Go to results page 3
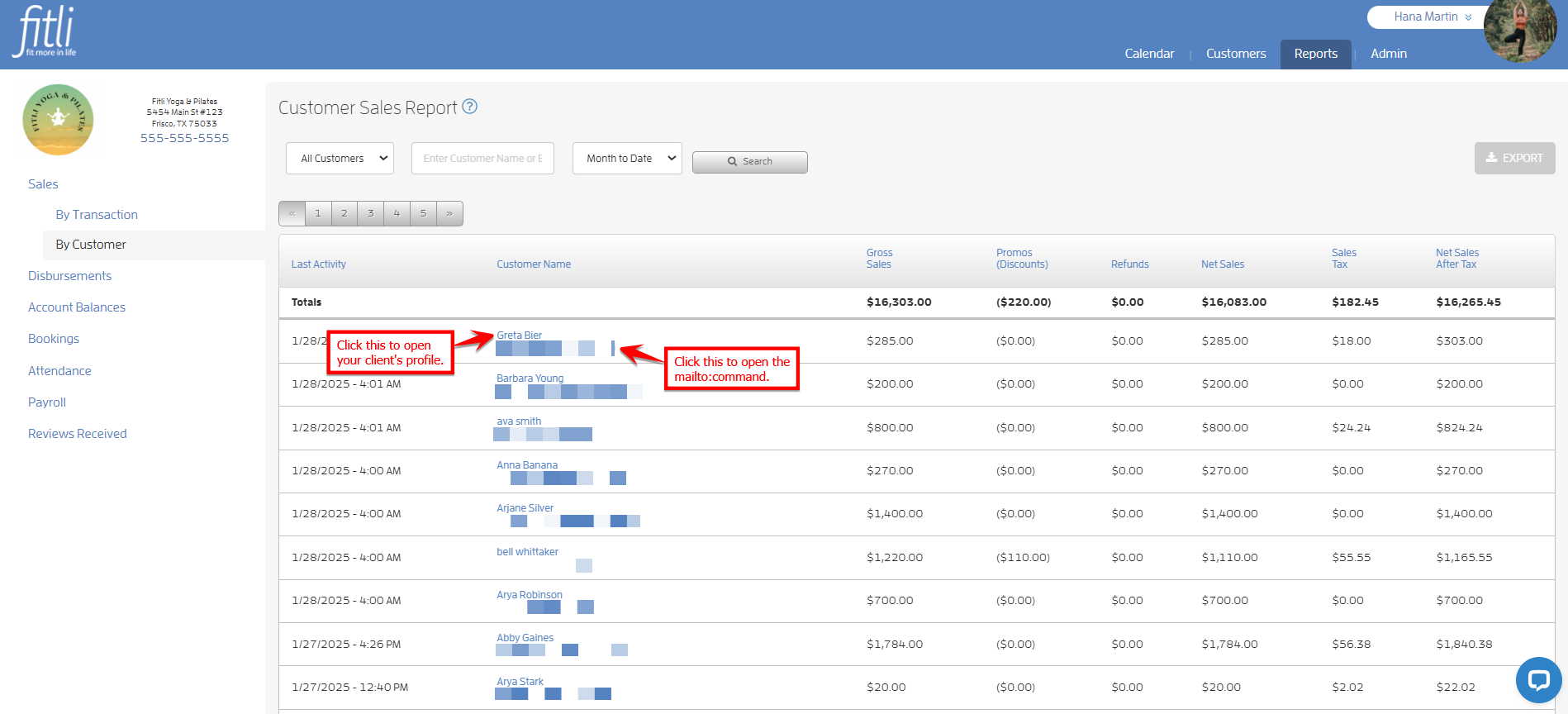The width and height of the screenshot is (1568, 714). pos(371,213)
